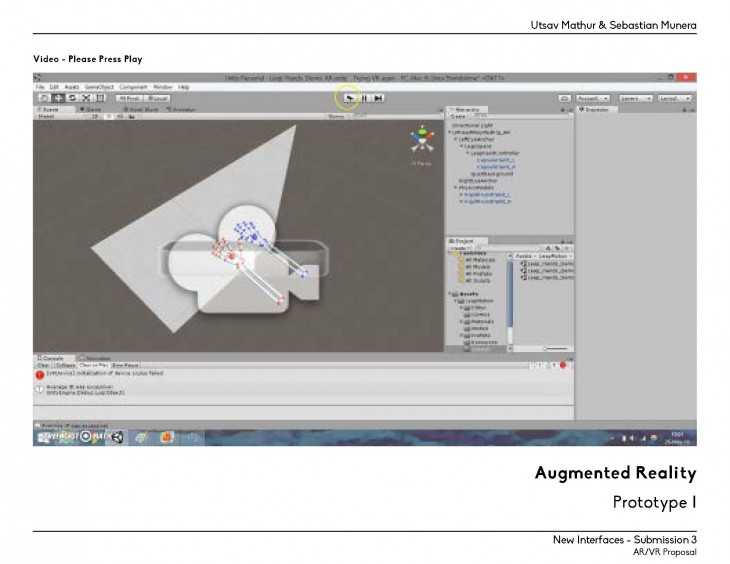
Task: Click the Pause button in Unity toolbar
Action: [x=364, y=98]
